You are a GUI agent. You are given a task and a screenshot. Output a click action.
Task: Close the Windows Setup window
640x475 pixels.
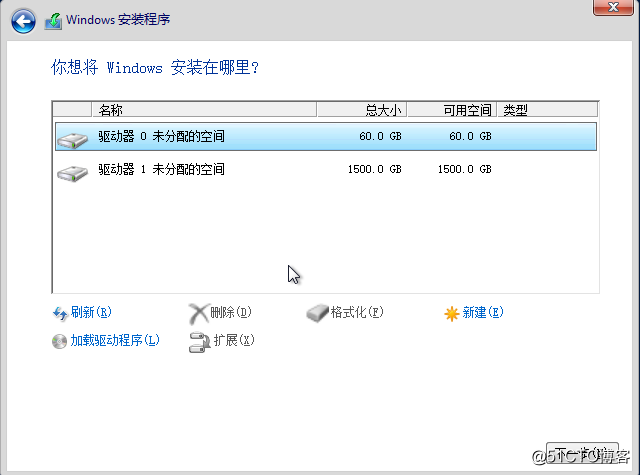[613, 7]
